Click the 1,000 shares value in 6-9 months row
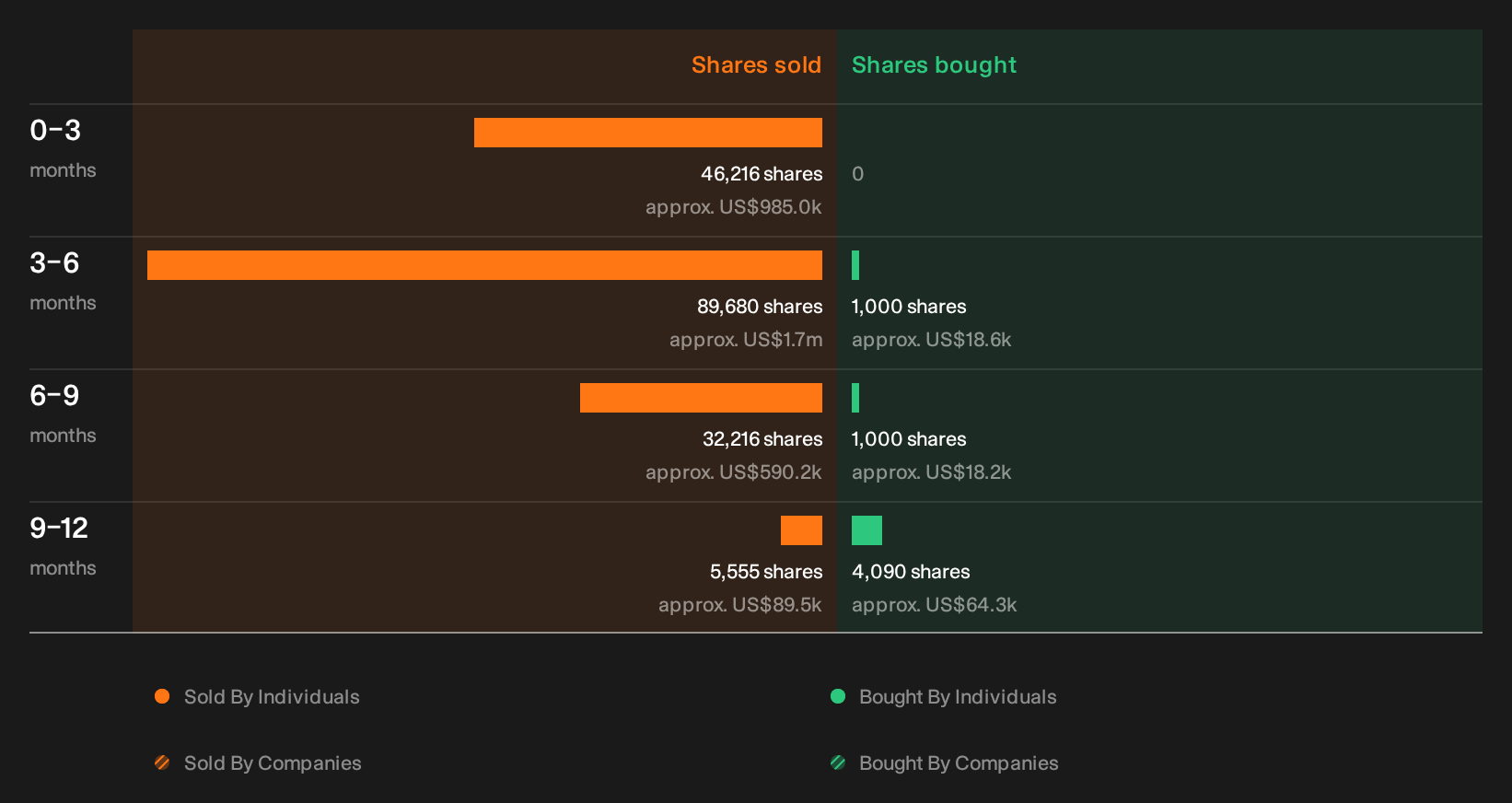 click(x=909, y=439)
